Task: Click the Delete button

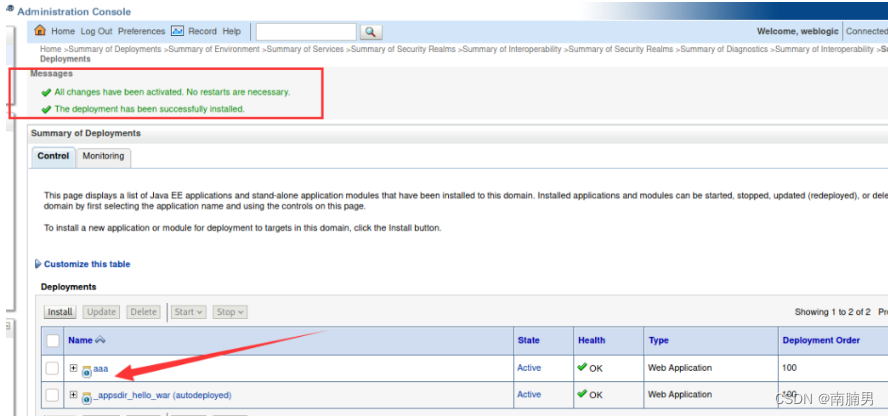Action: coord(143,312)
